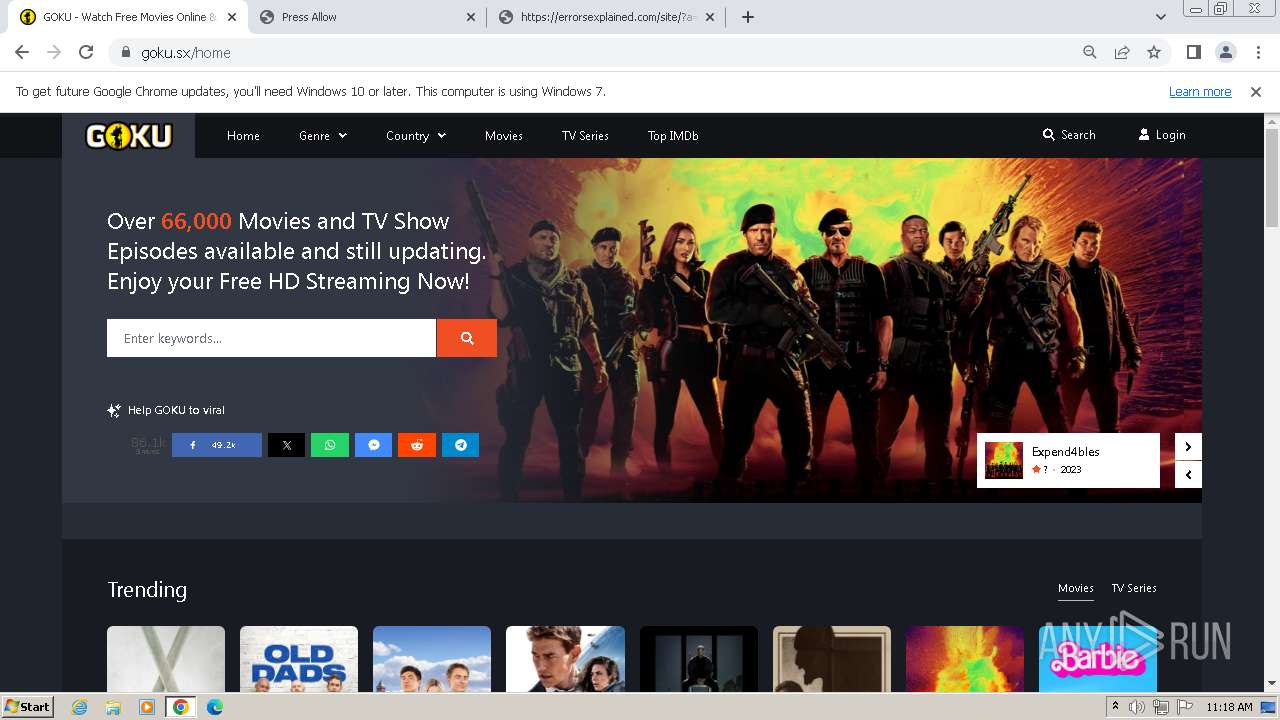Share on Reddit icon
Image resolution: width=1280 pixels, height=720 pixels.
[x=417, y=445]
